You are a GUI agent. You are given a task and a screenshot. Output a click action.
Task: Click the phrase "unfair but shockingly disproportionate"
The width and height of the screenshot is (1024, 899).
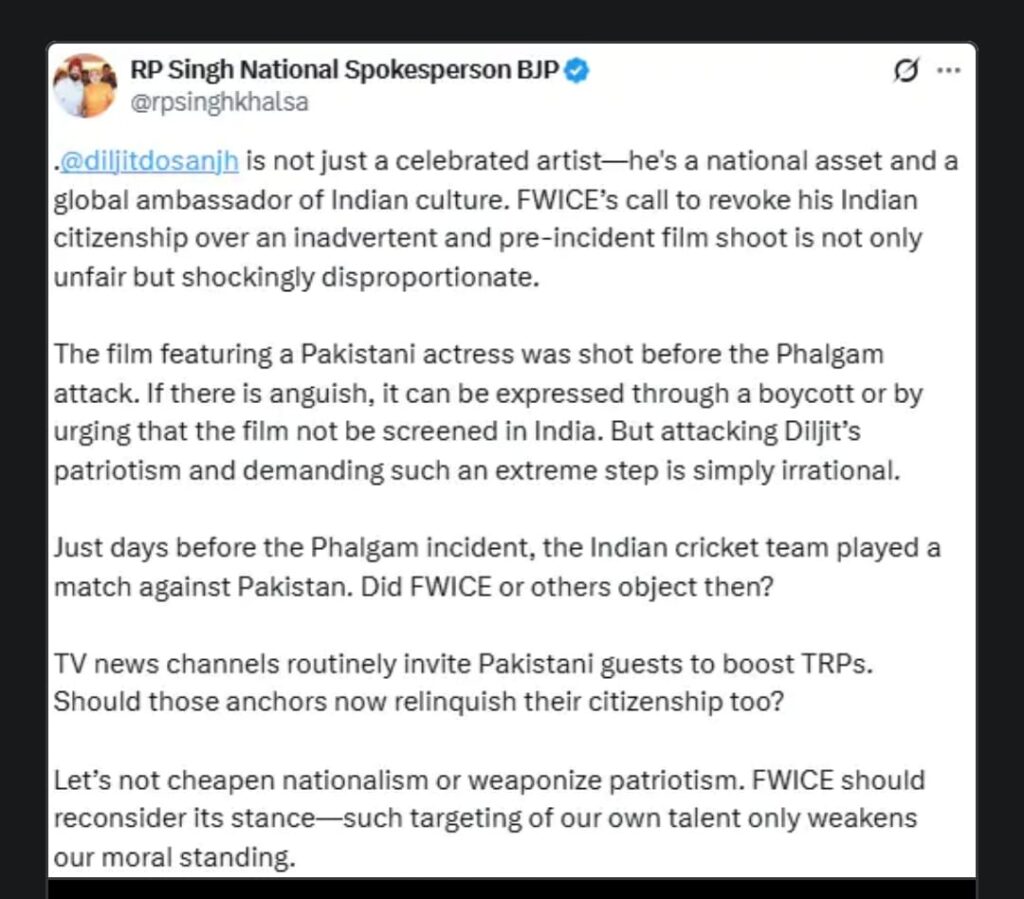point(296,277)
